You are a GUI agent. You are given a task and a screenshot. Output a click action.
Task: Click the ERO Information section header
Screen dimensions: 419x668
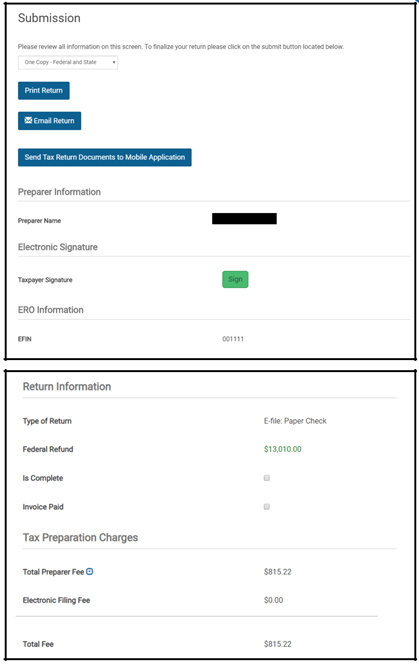coord(51,310)
